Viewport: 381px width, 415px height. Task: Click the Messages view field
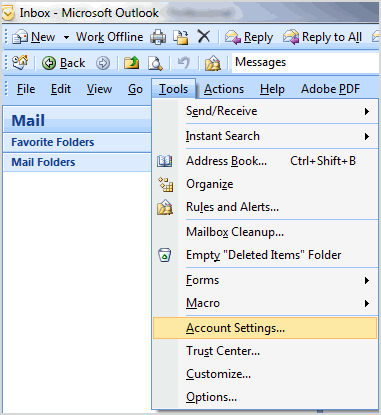305,62
